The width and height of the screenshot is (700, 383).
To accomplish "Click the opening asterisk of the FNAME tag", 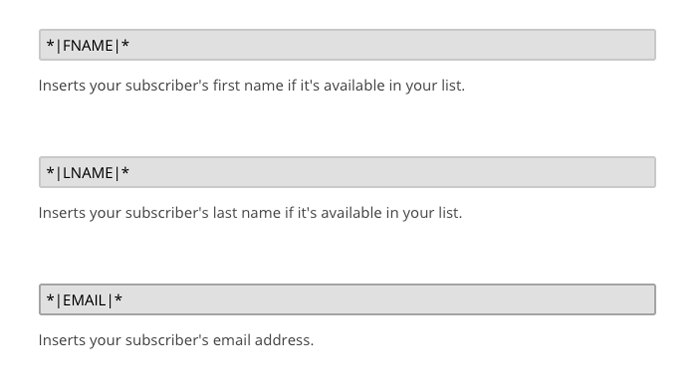I will coord(50,44).
